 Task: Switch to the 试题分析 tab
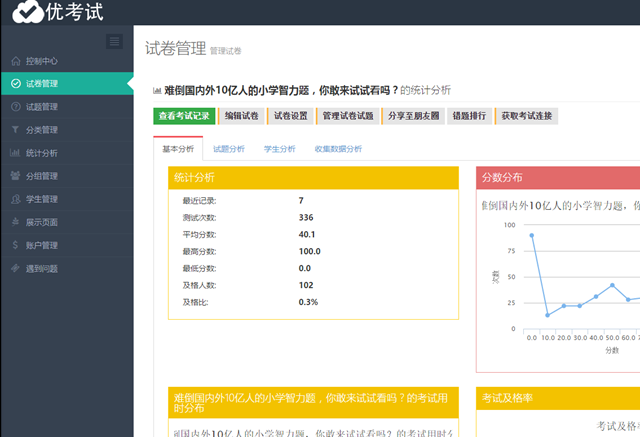(229, 149)
